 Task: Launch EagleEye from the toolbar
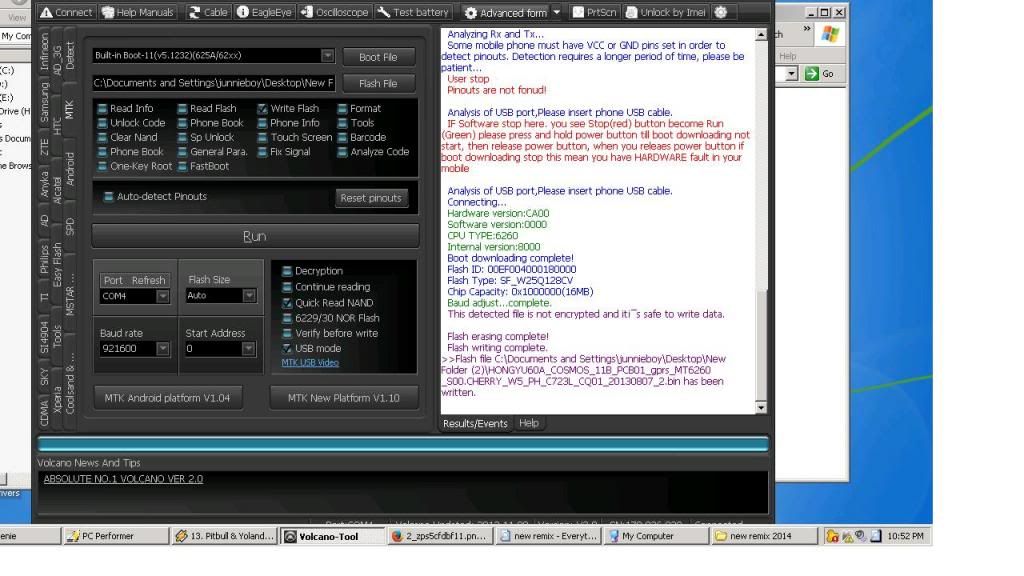click(243, 12)
